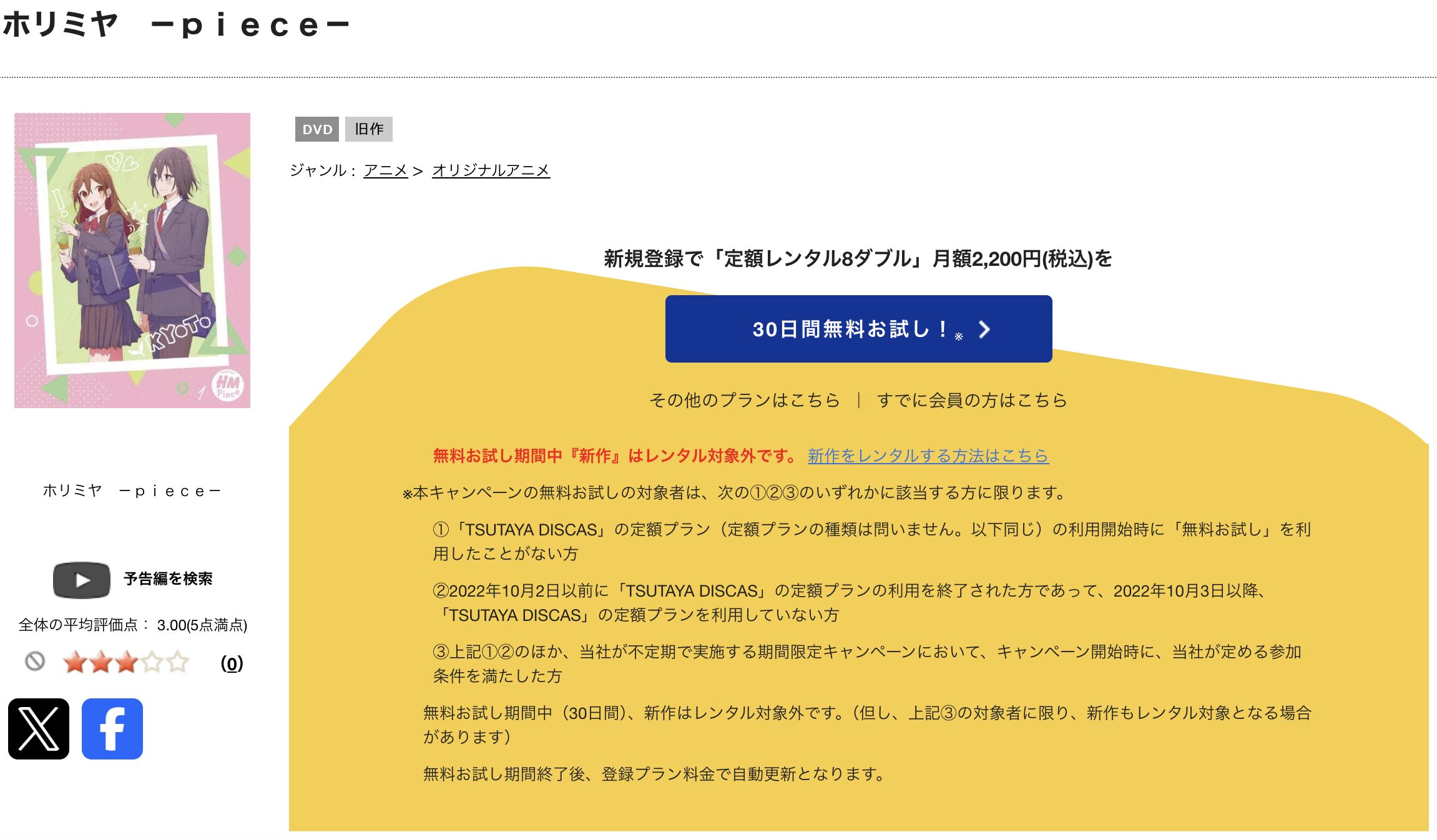Click the title caption under the cover image
This screenshot has height=840, width=1437.
click(x=132, y=491)
